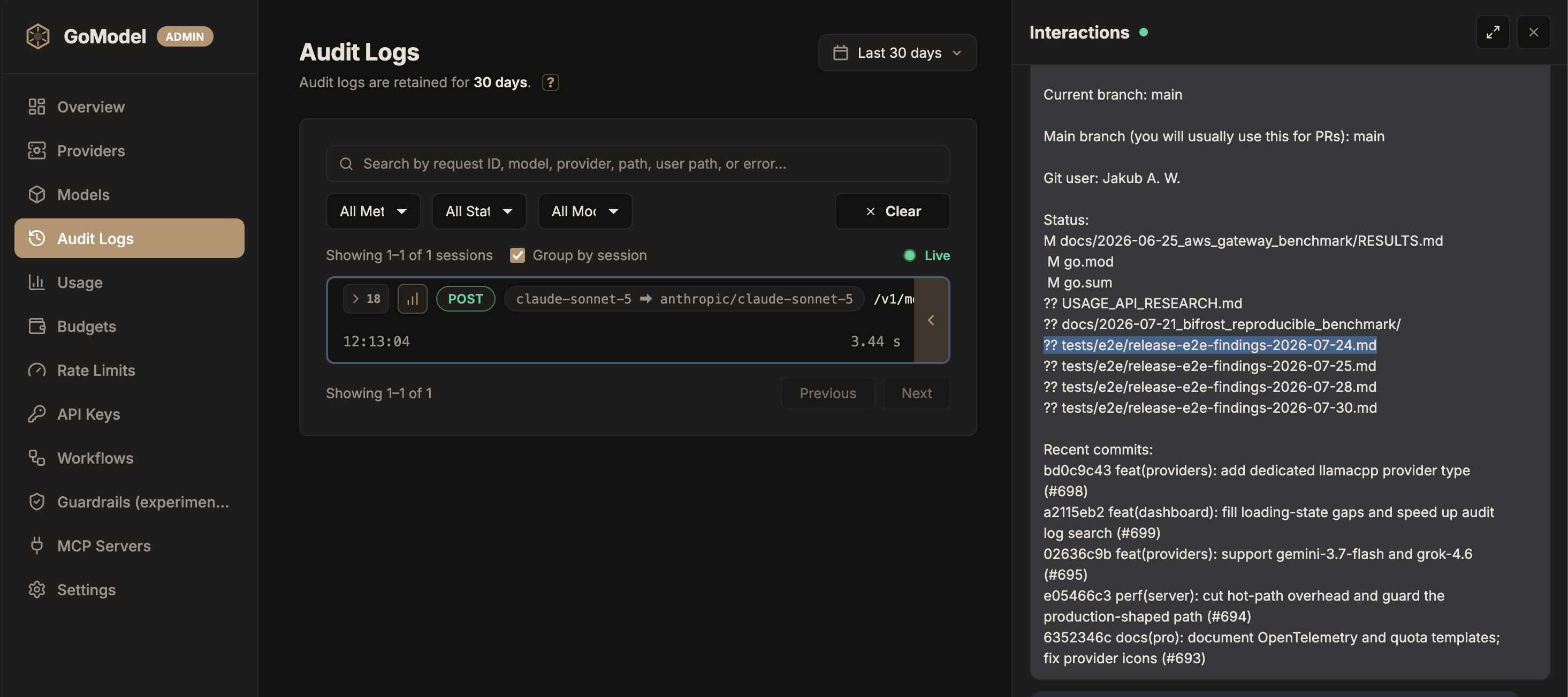The height and width of the screenshot is (697, 1568).
Task: Open the usage bar-chart icon on session row
Action: click(413, 299)
